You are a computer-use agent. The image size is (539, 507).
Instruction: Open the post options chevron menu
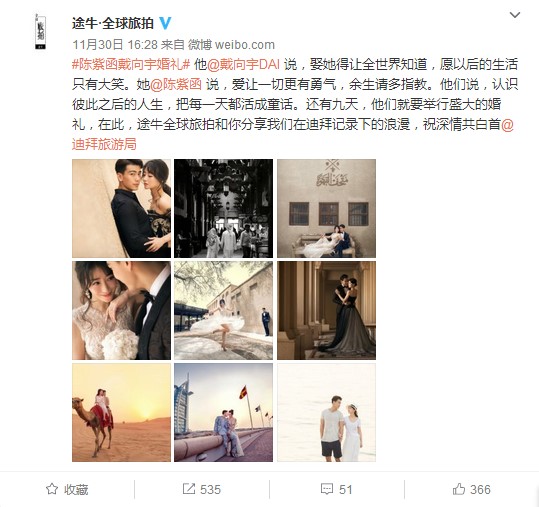pos(515,15)
